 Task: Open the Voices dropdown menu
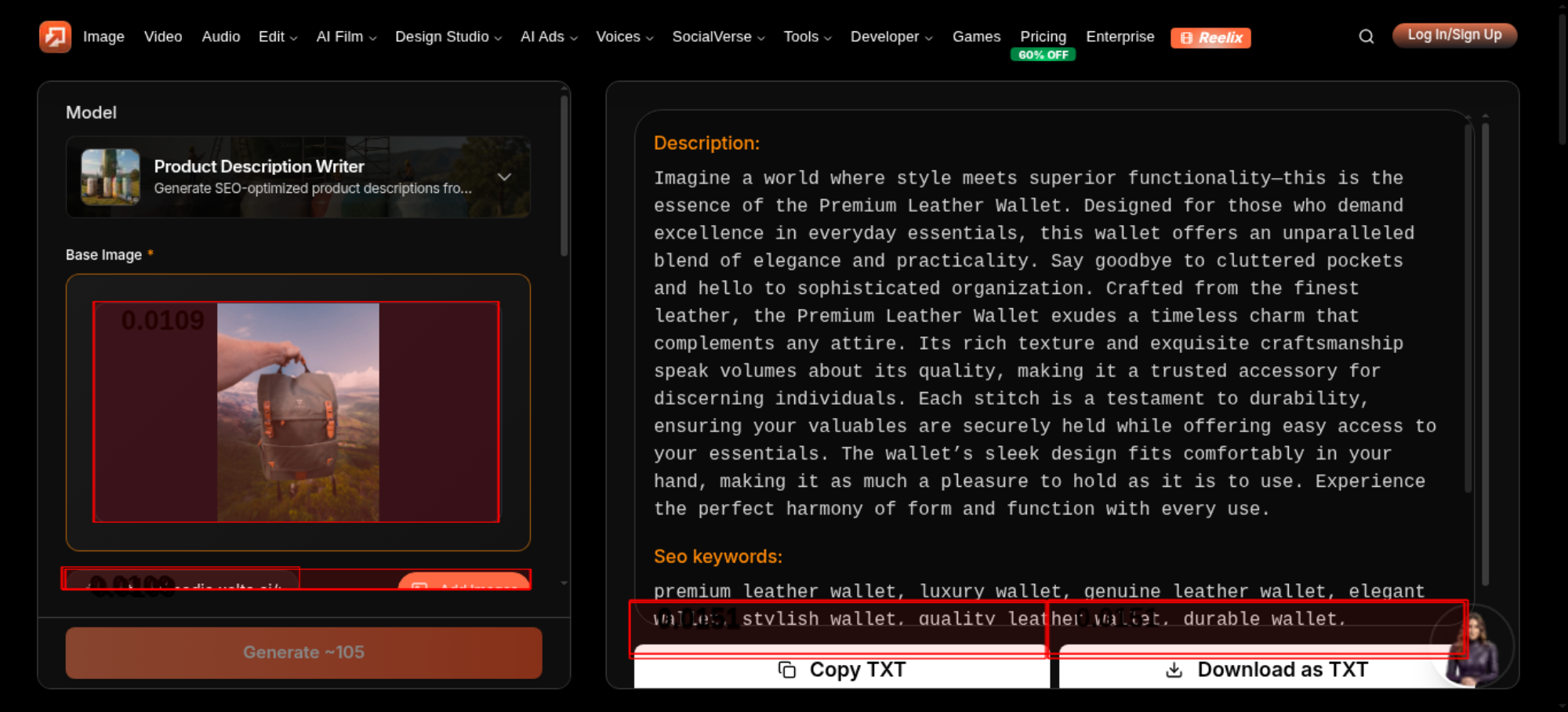coord(624,37)
